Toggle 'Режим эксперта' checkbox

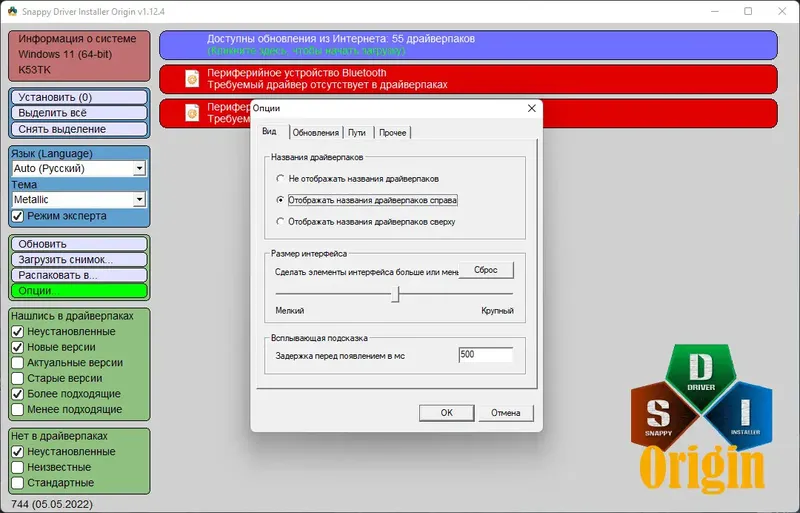[18, 216]
